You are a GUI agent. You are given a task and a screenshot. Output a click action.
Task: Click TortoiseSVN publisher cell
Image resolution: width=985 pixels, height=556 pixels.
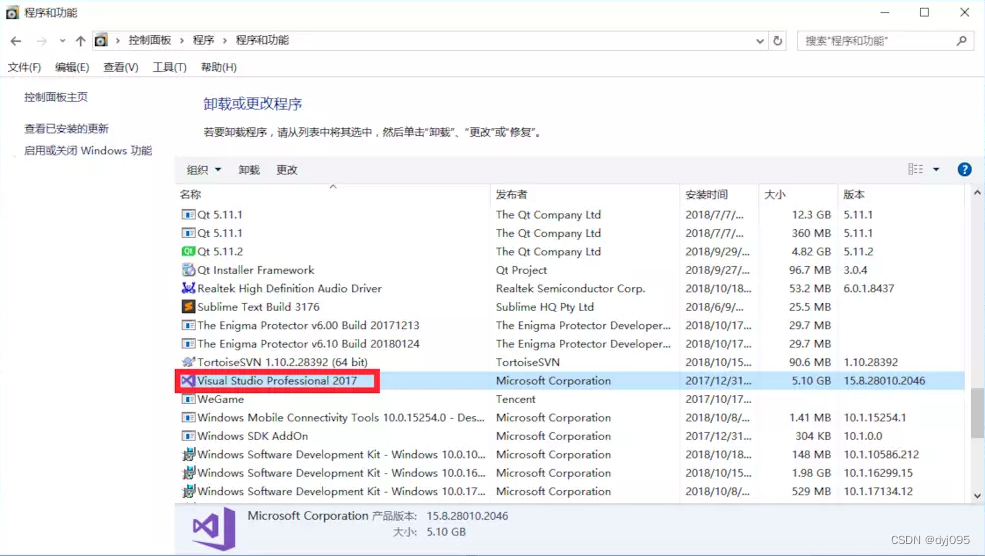tap(528, 362)
